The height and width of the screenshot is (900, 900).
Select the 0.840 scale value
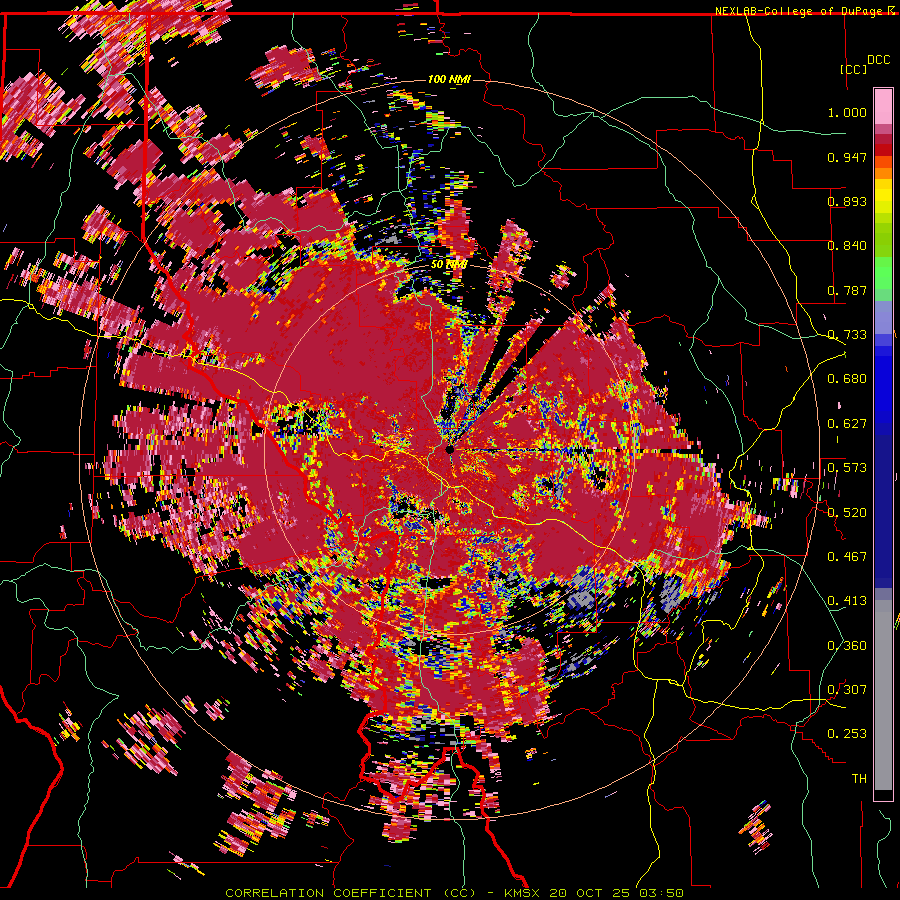(847, 246)
